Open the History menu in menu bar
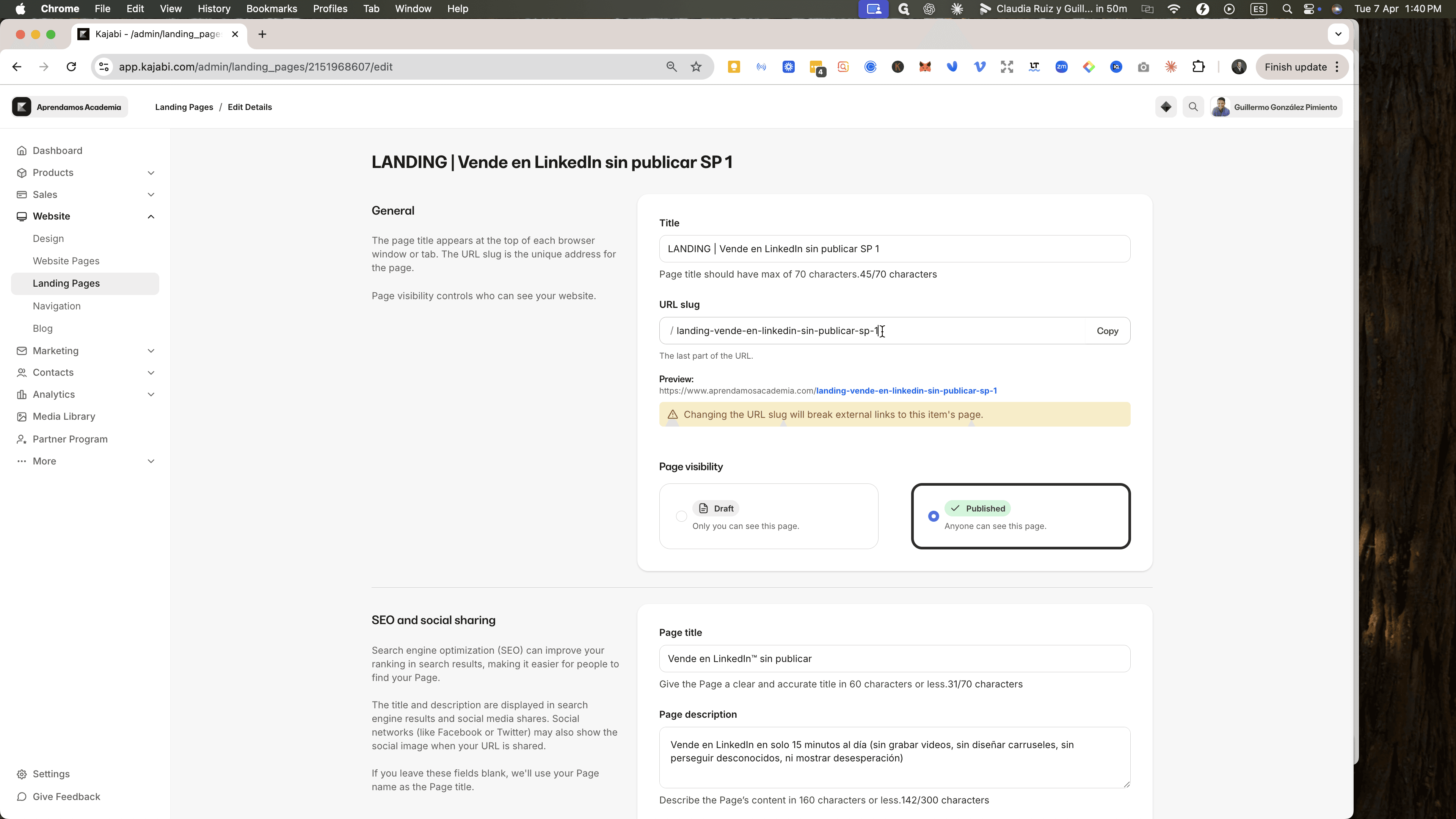Image resolution: width=1456 pixels, height=819 pixels. tap(213, 9)
